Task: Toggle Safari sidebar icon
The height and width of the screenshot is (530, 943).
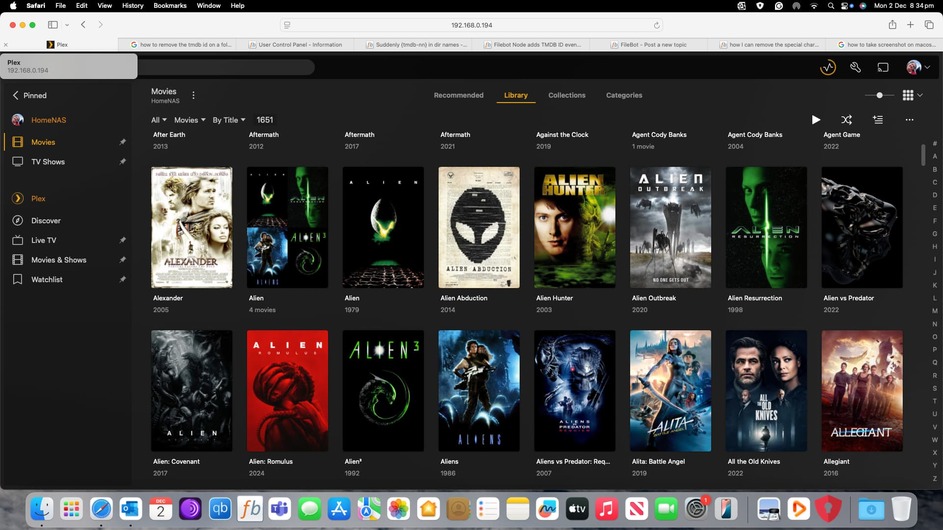Action: pyautogui.click(x=53, y=25)
